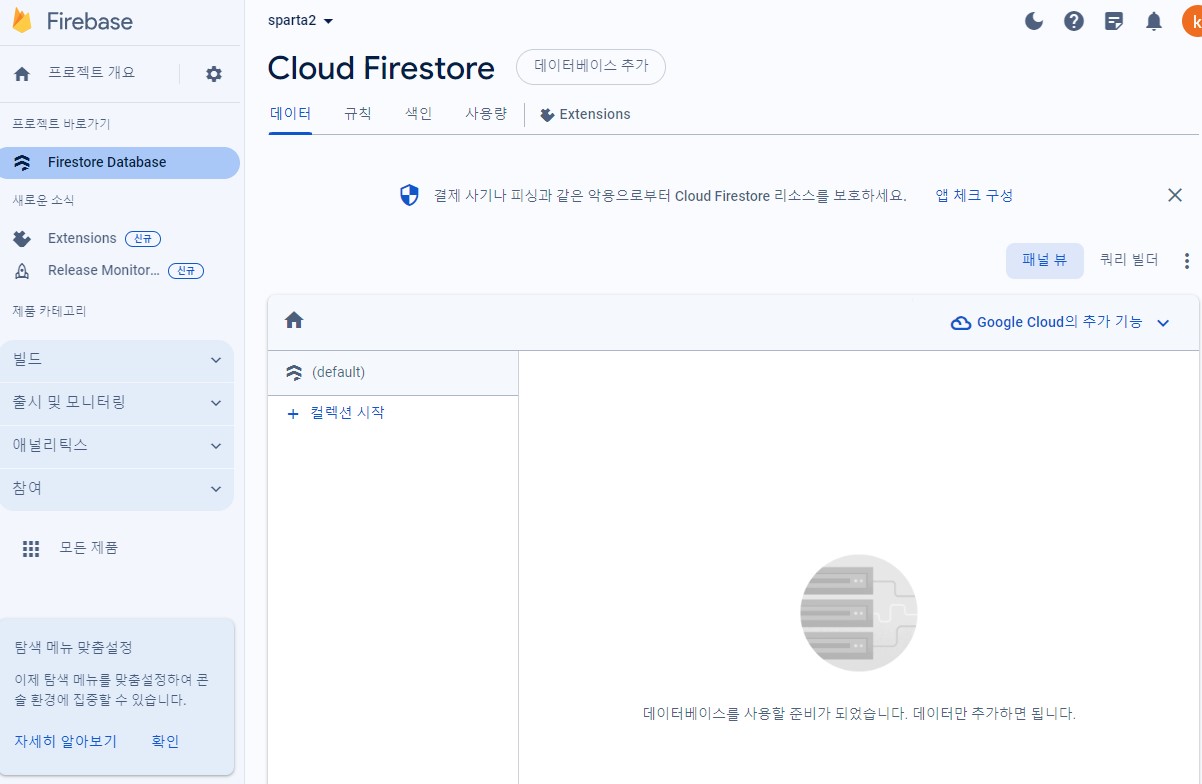Click the Firebase logo
The height and width of the screenshot is (784, 1202).
72,21
